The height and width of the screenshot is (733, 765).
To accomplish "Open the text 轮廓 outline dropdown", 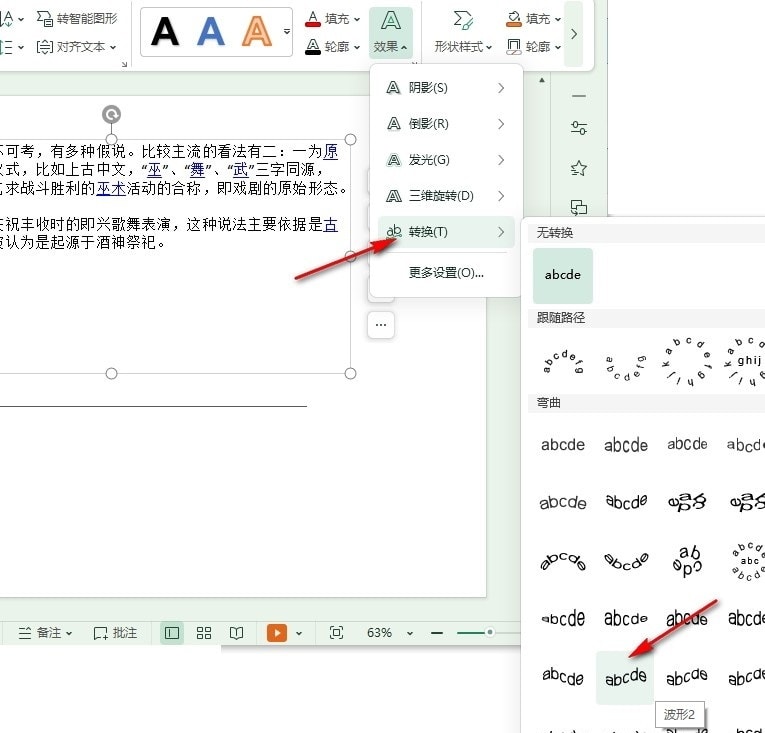I will pyautogui.click(x=332, y=46).
